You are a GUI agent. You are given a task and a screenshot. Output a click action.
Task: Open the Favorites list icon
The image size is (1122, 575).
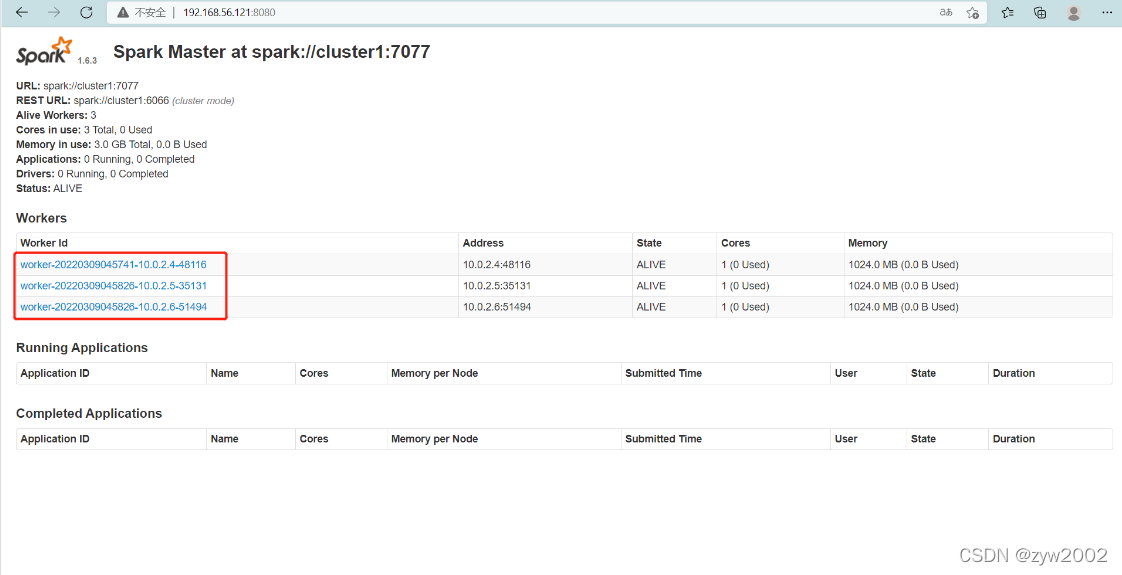point(1008,12)
